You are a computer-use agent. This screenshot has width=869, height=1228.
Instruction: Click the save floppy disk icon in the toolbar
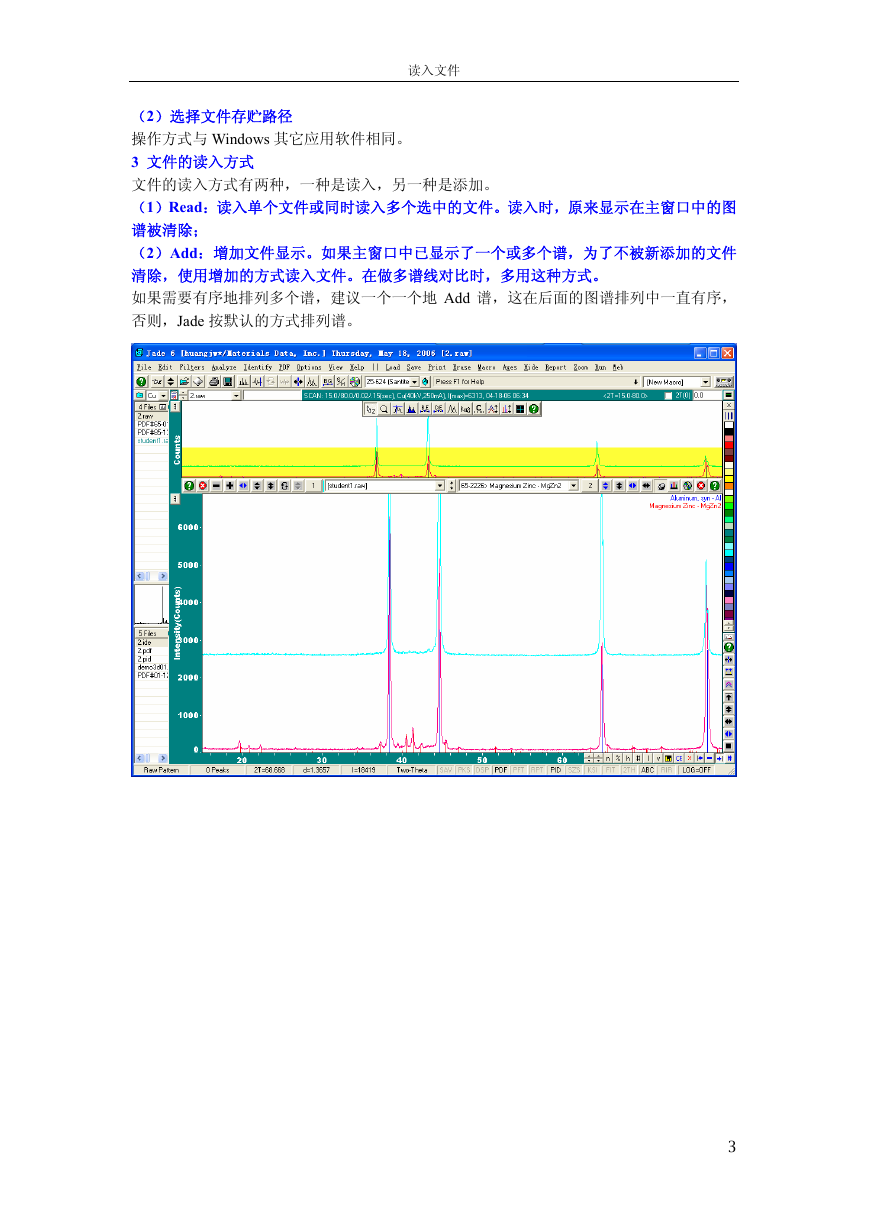(227, 382)
